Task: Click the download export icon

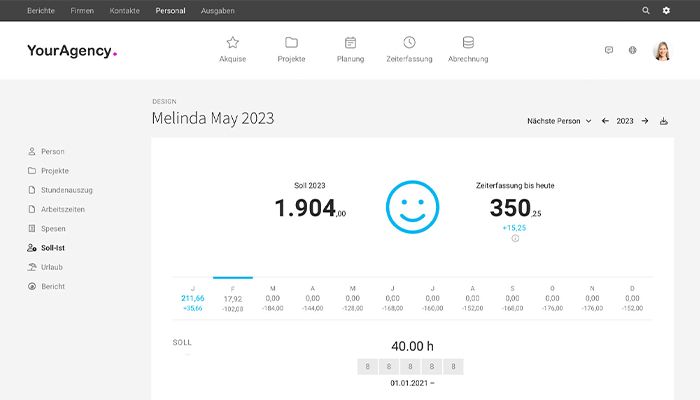Action: [664, 121]
